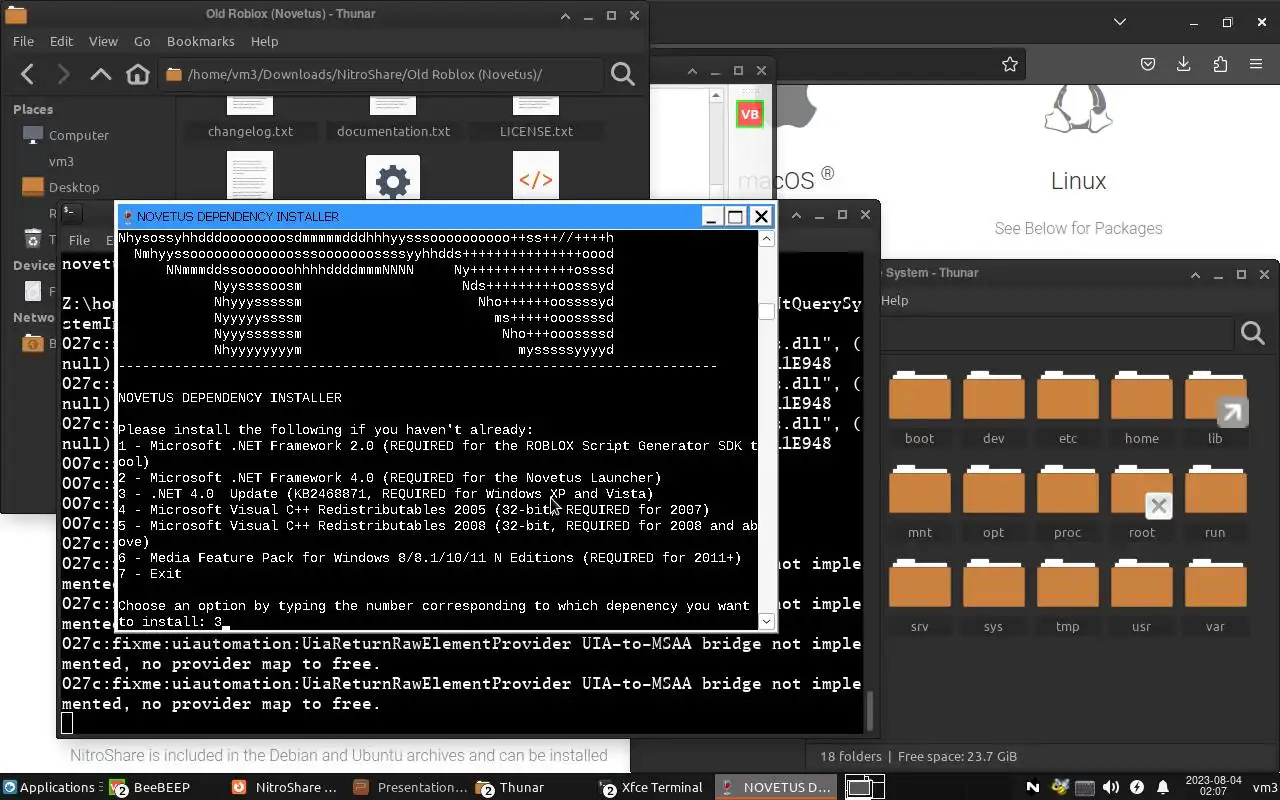This screenshot has height=800, width=1280.
Task: Open Go menu in Thunar
Action: click(x=142, y=41)
